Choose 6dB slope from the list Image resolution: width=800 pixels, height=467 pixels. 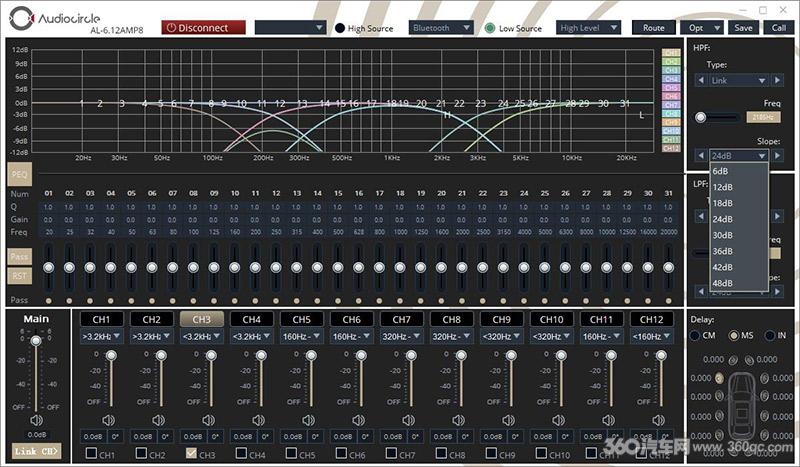click(739, 171)
